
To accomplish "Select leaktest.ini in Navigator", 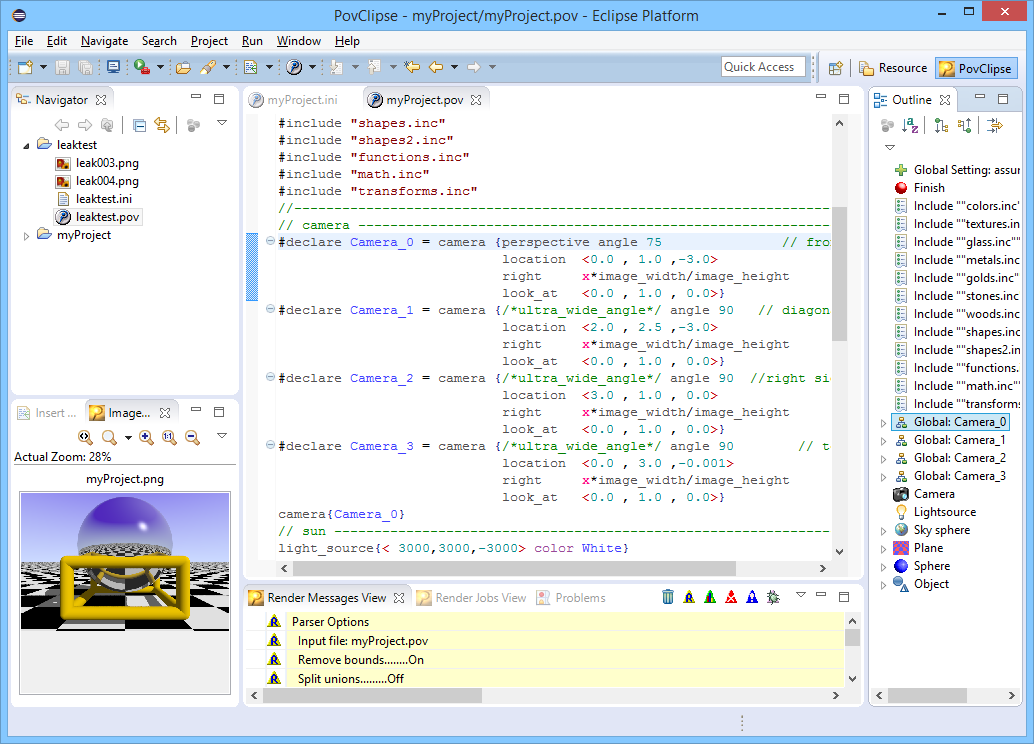I will (104, 199).
